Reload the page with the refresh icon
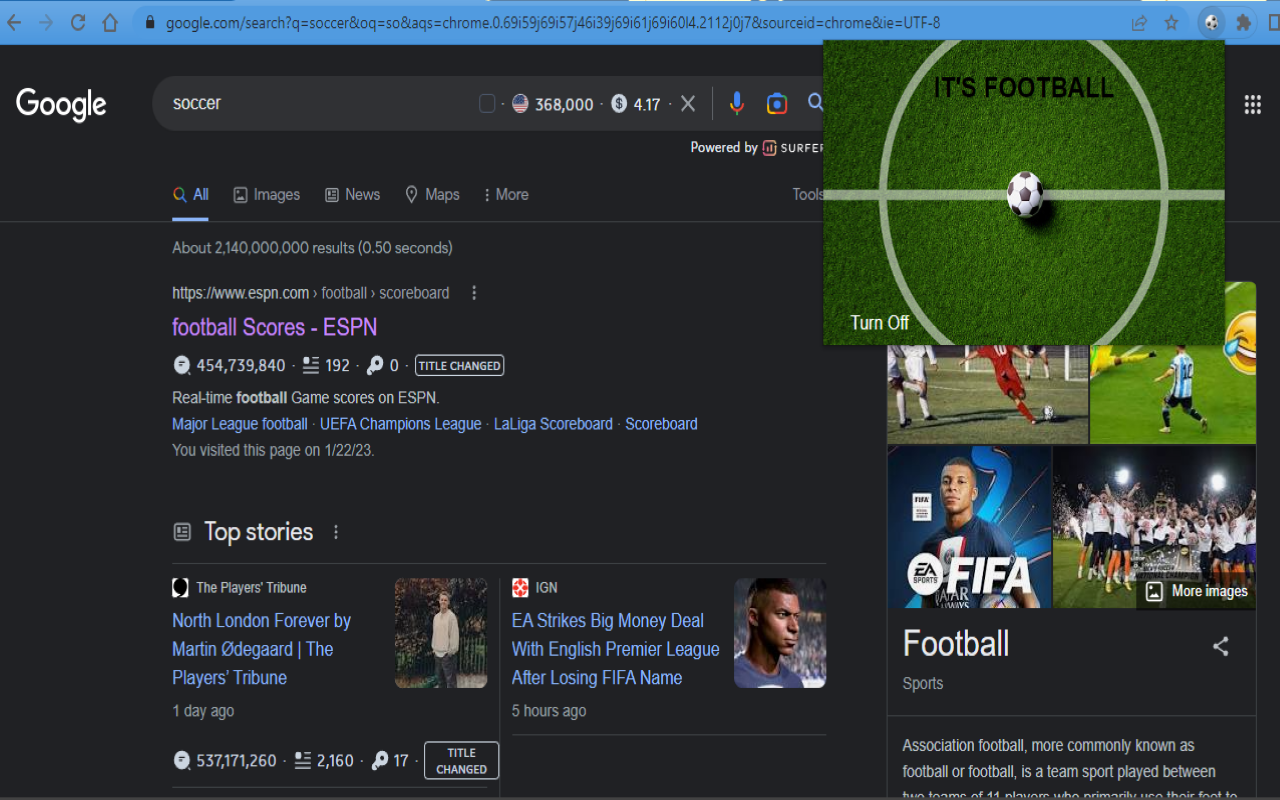The width and height of the screenshot is (1280, 800). click(78, 22)
